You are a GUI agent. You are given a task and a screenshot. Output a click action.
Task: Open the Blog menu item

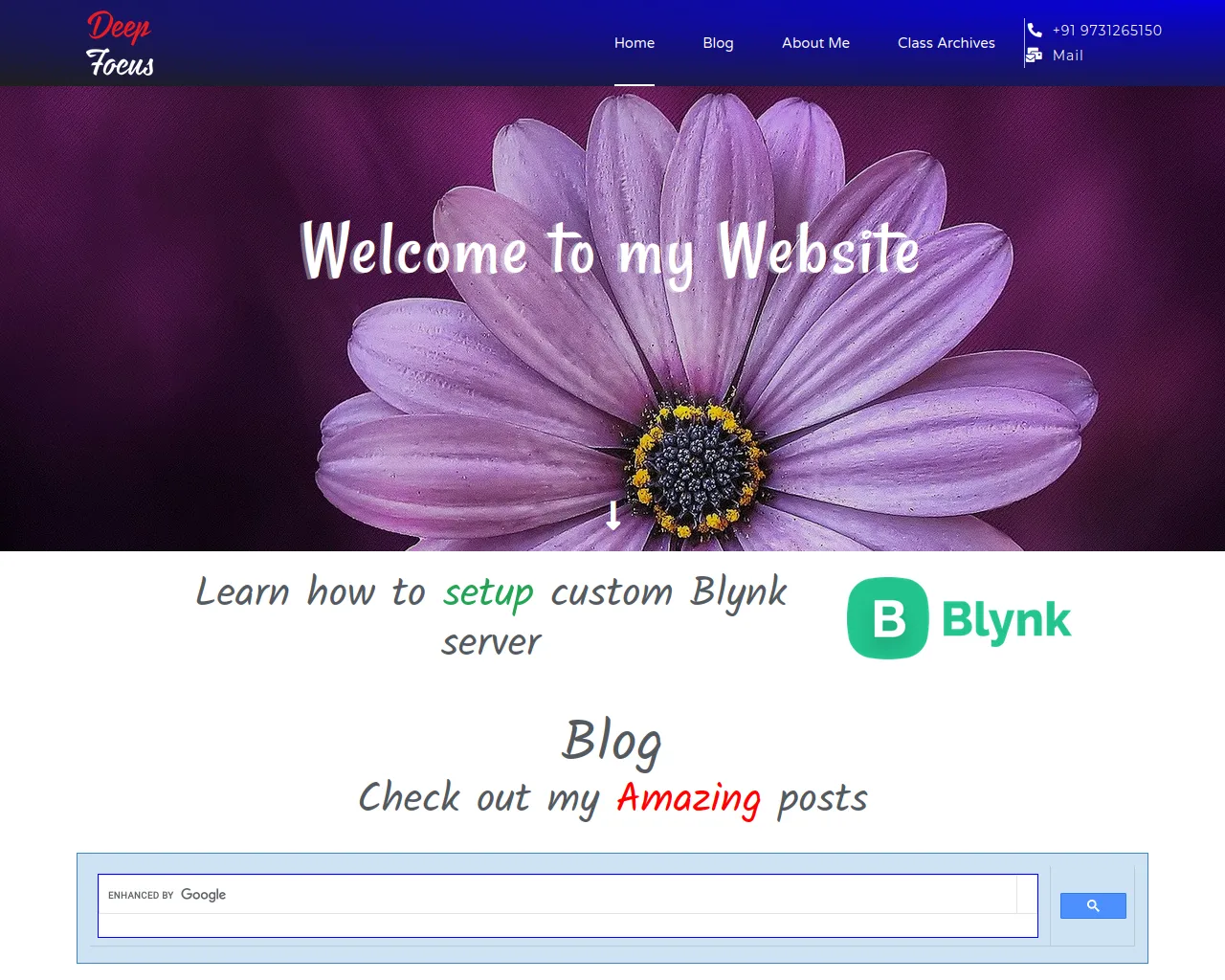(718, 43)
